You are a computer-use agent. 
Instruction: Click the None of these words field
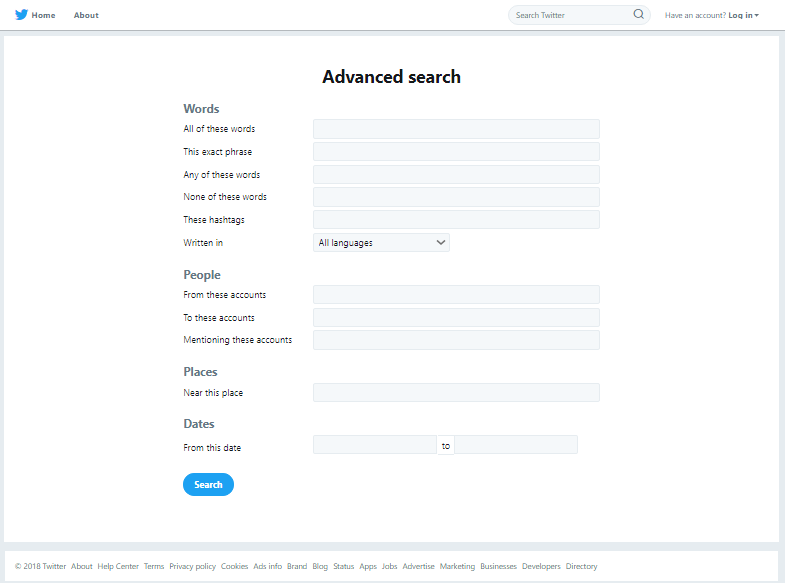456,197
